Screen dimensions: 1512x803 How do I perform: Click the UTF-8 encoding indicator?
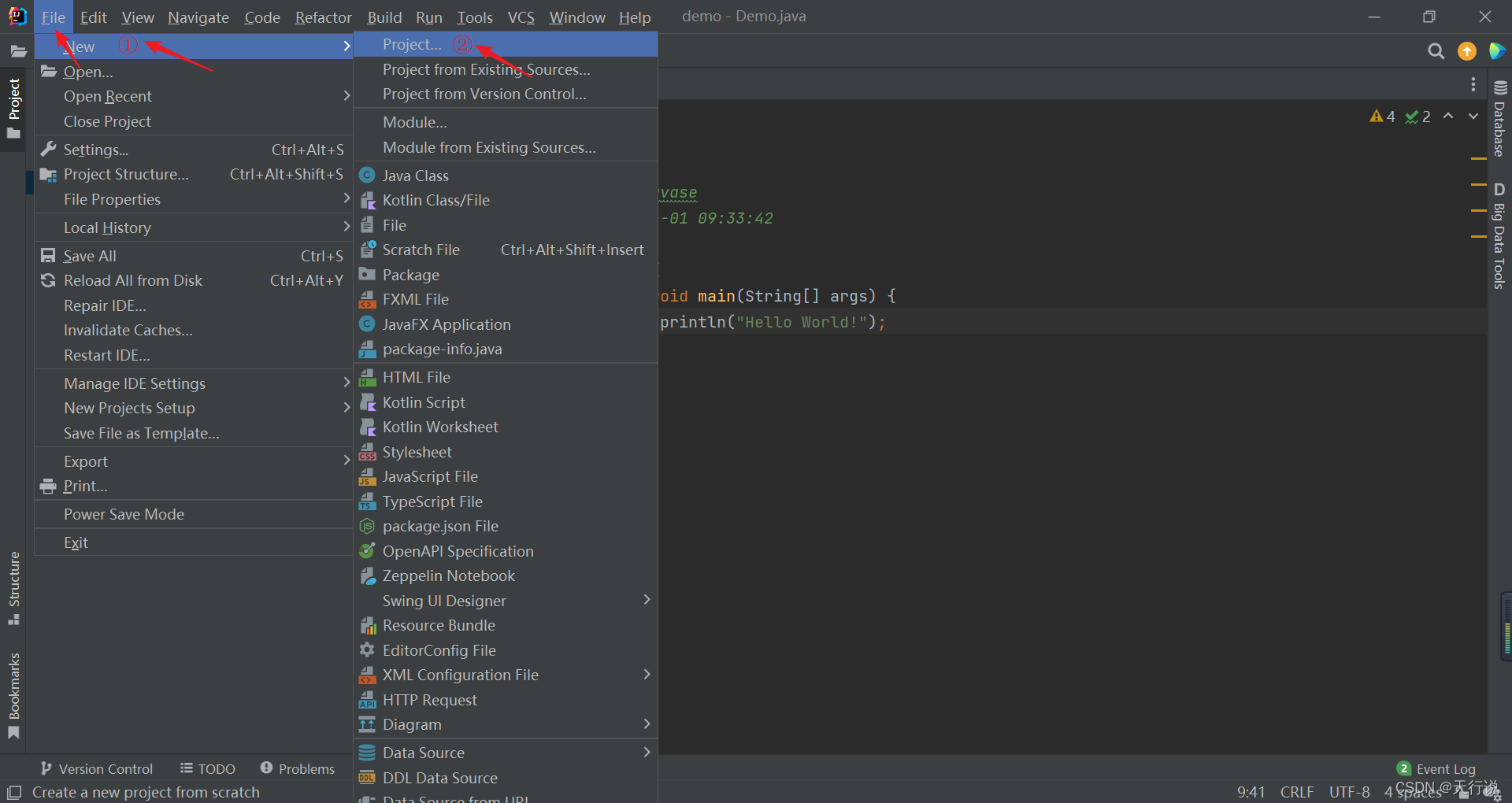pos(1350,792)
